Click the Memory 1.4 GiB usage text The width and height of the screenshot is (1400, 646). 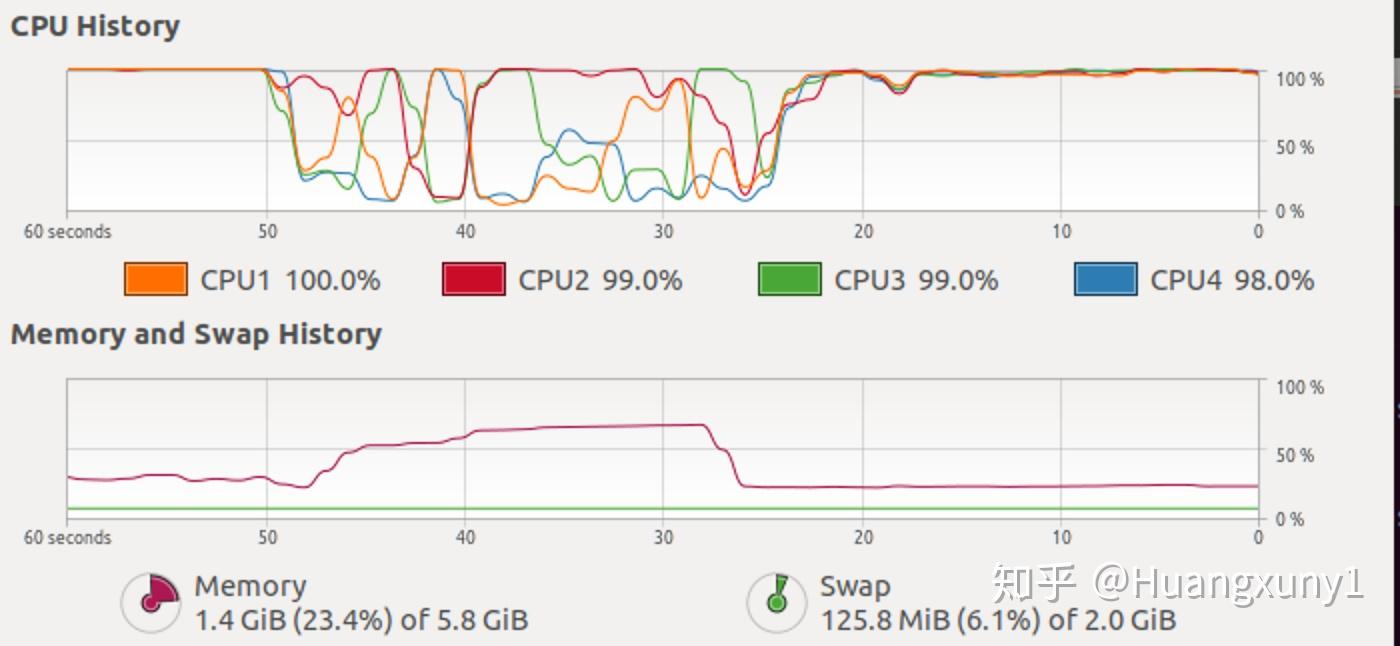(361, 621)
